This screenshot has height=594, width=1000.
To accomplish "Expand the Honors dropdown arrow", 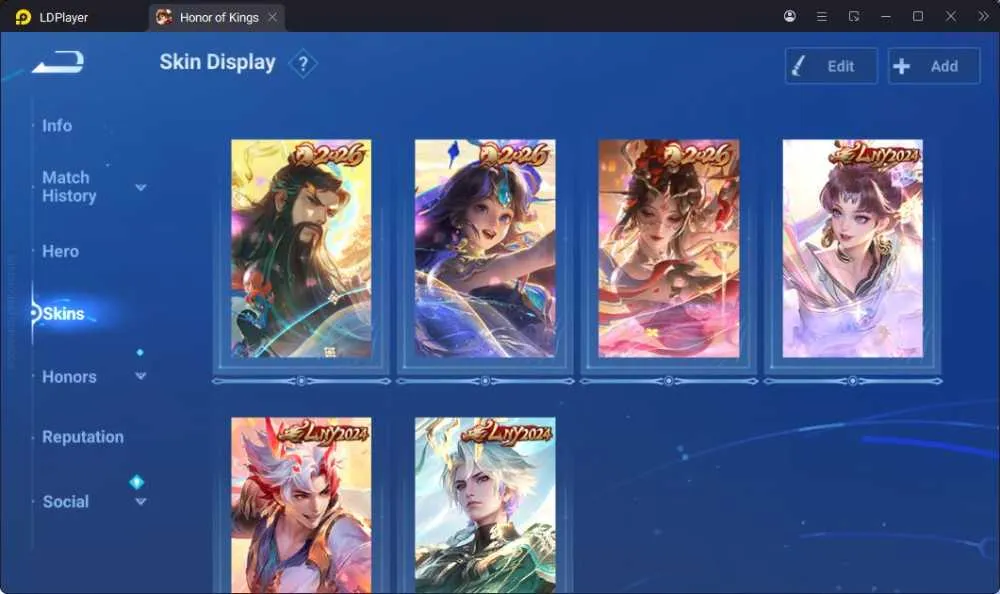I will coord(141,376).
